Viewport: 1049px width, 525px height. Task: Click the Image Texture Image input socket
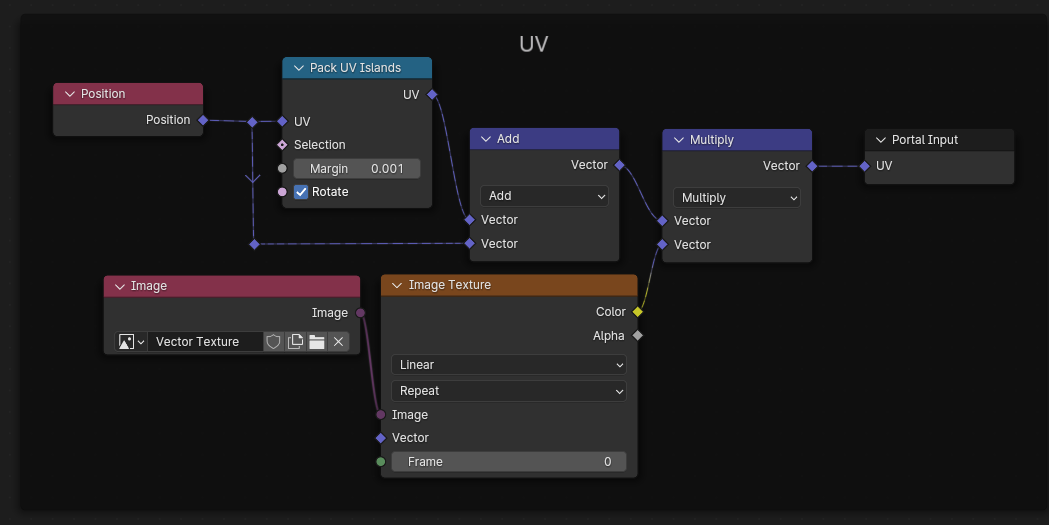click(x=381, y=415)
